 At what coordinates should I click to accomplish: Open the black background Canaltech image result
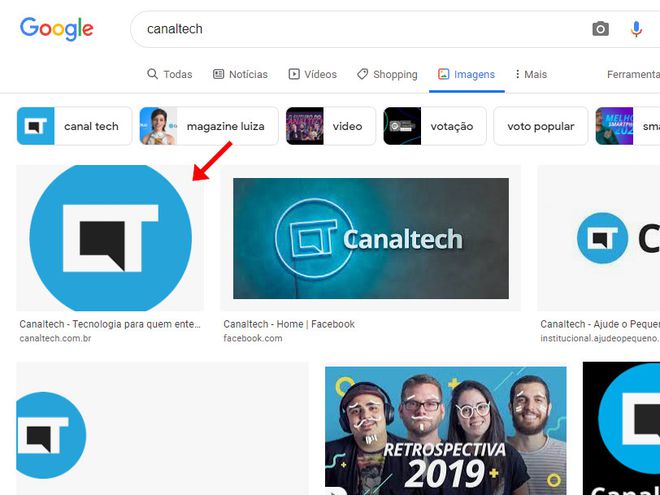click(x=621, y=428)
